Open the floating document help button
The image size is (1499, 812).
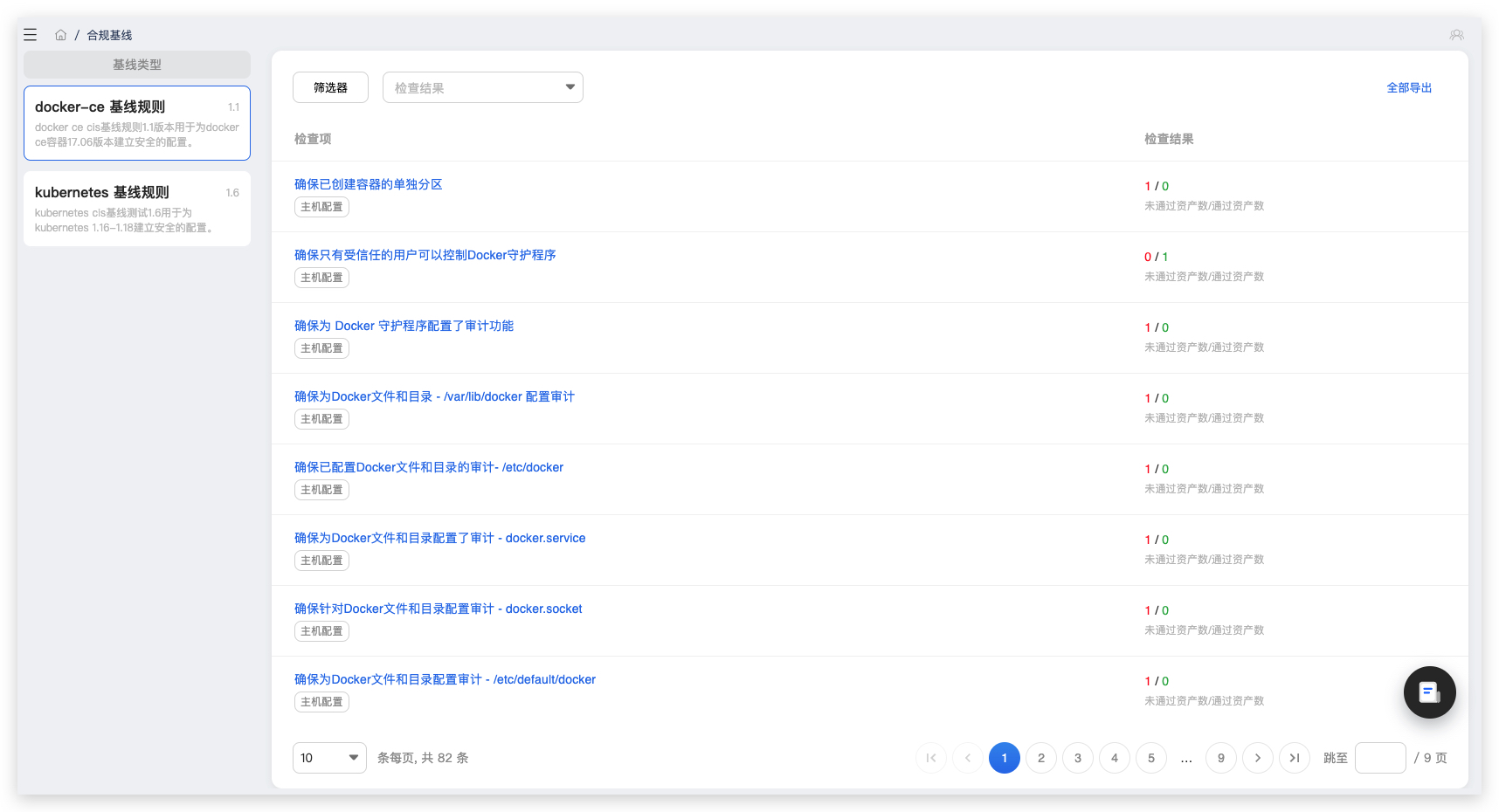coord(1429,692)
